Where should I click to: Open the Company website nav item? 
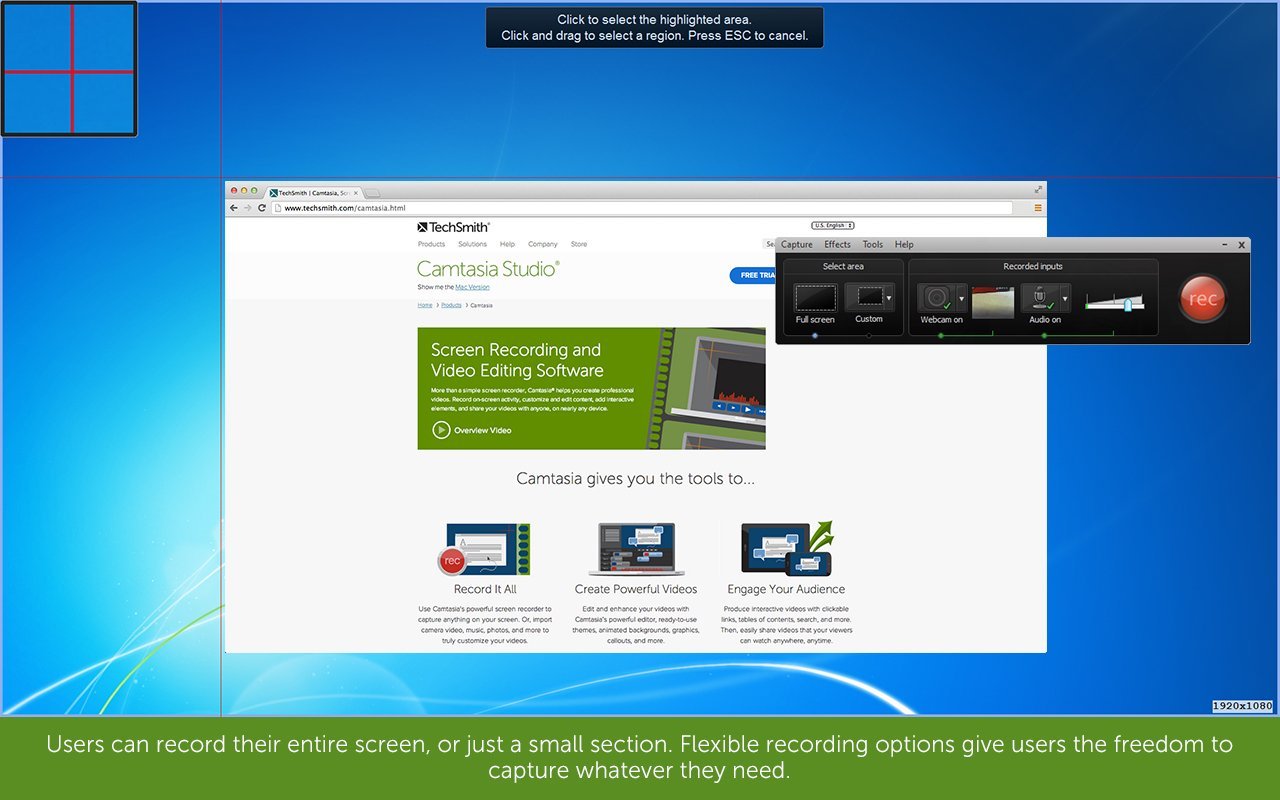click(543, 244)
